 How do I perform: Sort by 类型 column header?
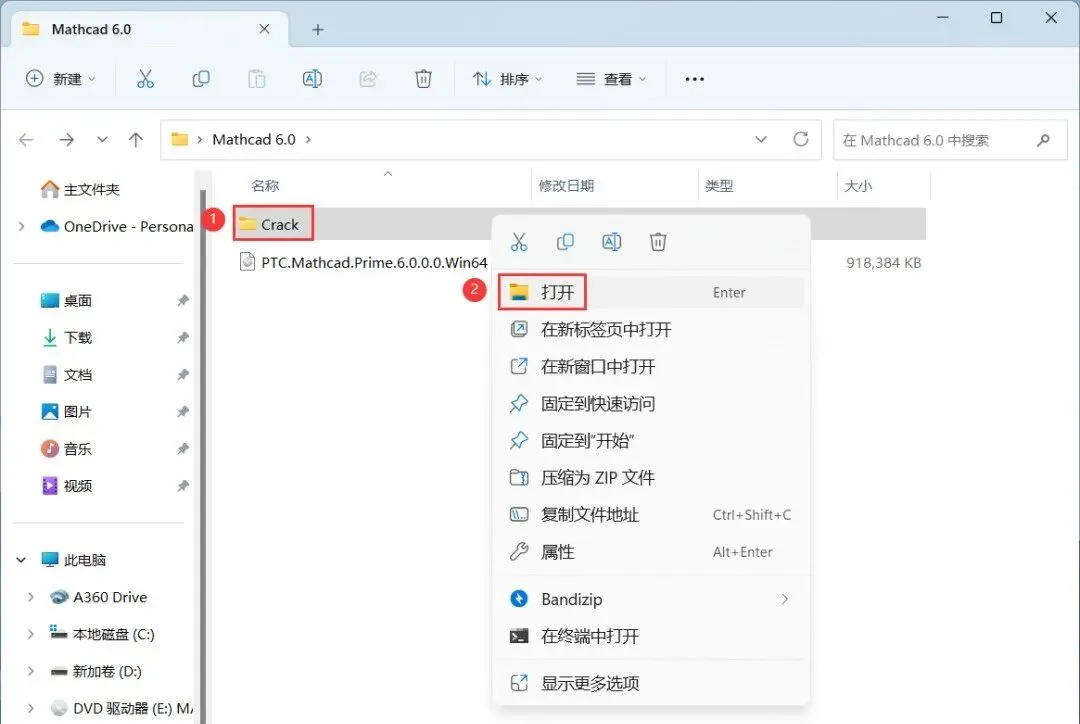[719, 186]
